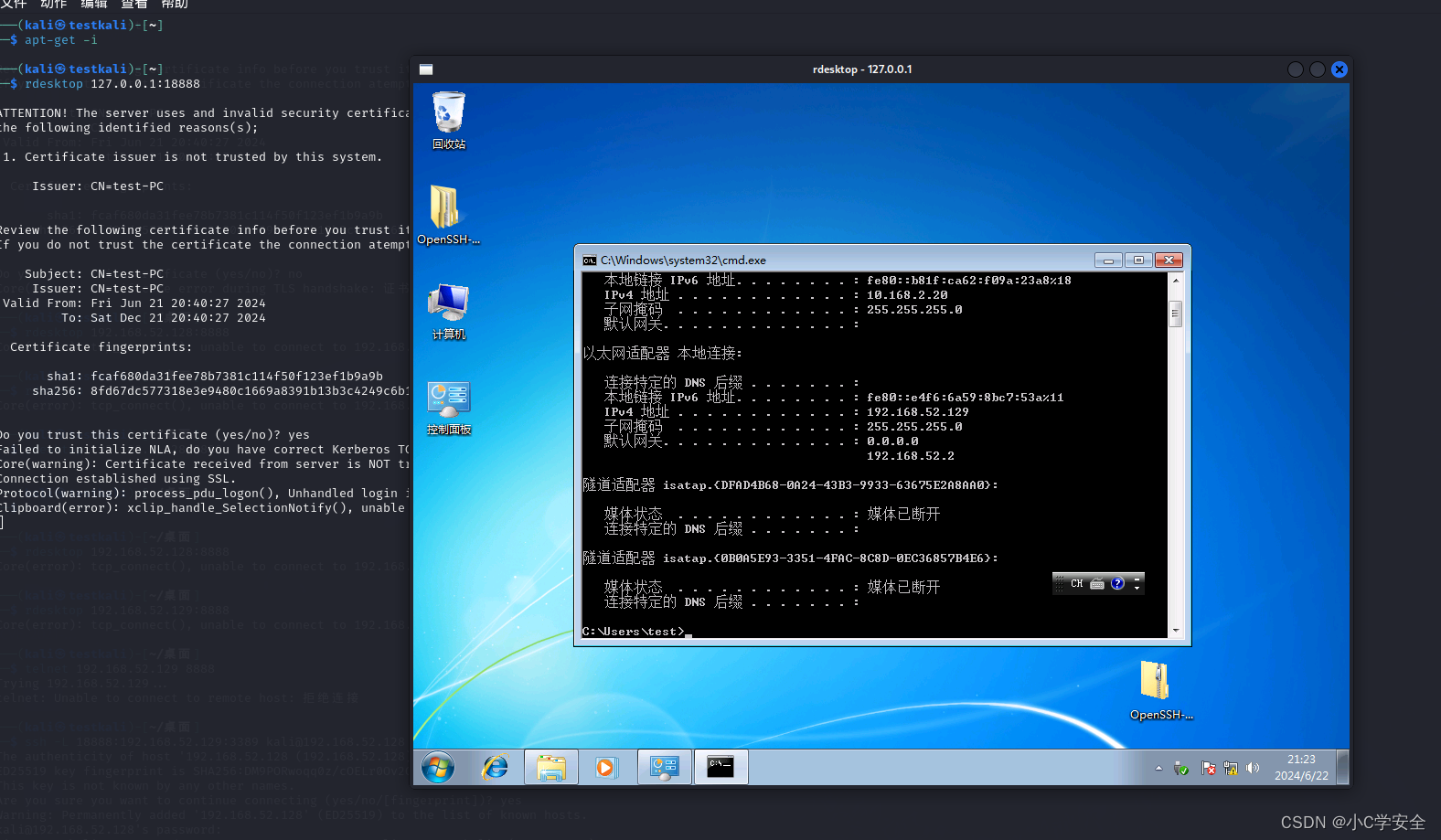1441x840 pixels.
Task: Open the Windows Start menu orb
Action: [x=438, y=768]
